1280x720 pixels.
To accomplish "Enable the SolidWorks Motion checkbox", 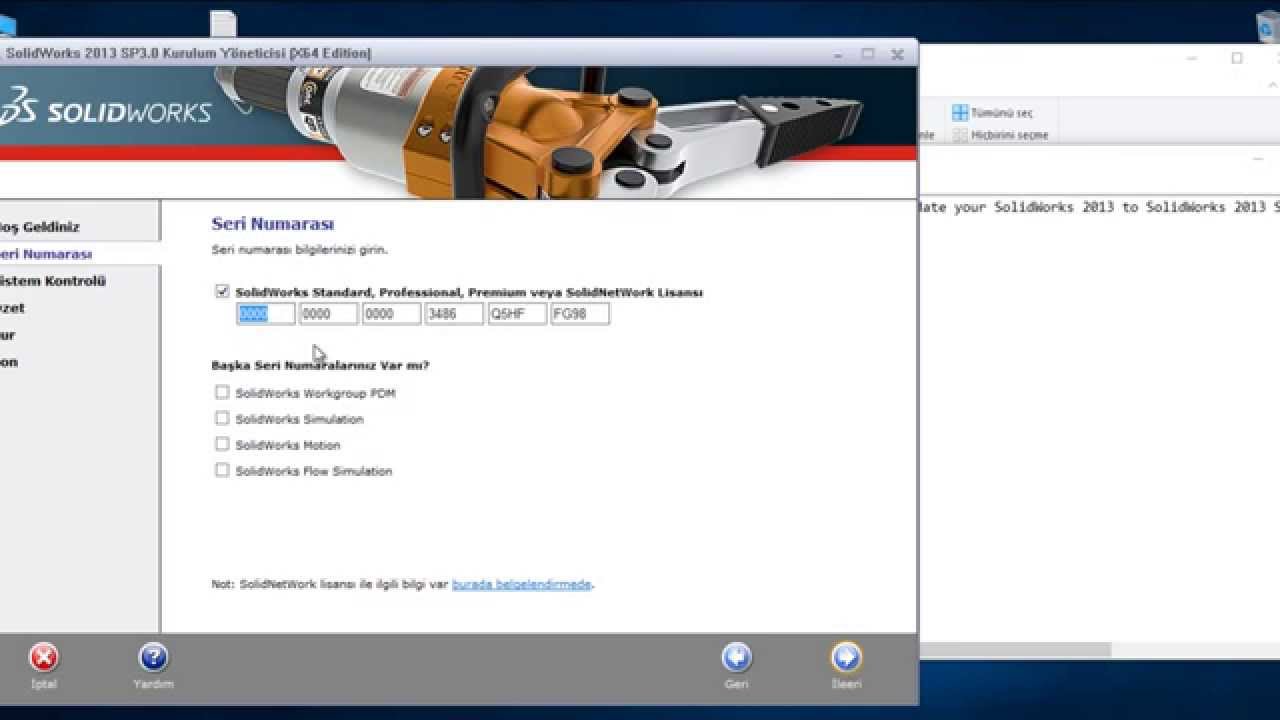I will (222, 445).
